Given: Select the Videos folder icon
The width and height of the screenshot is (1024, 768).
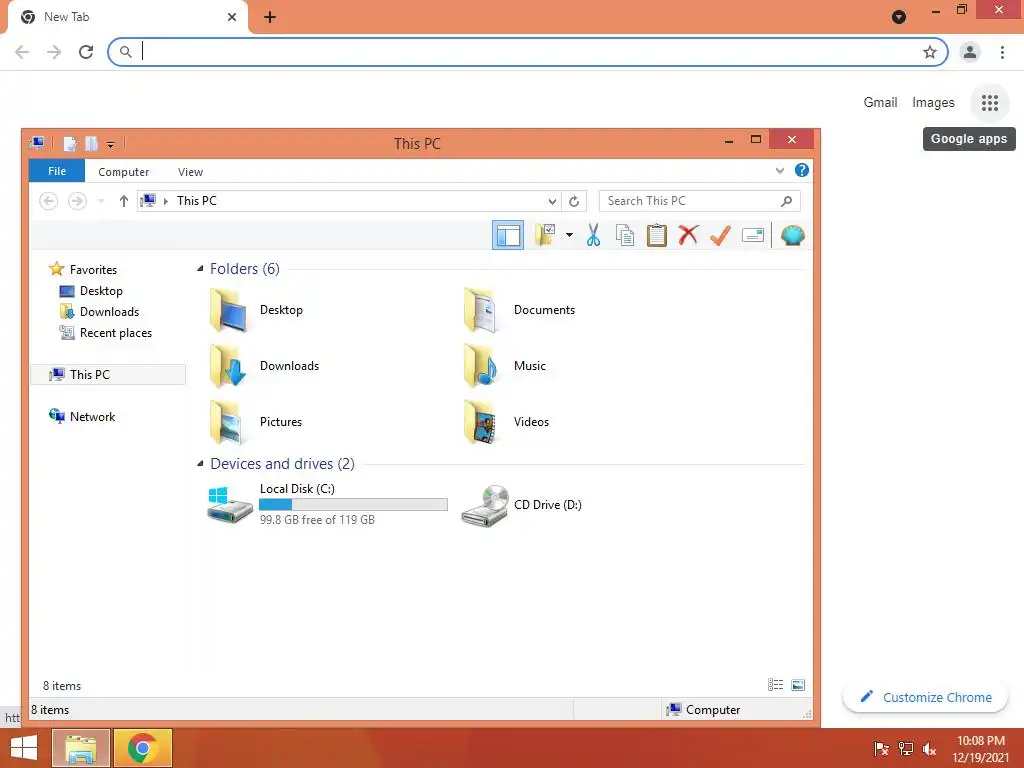Looking at the screenshot, I should click(x=482, y=422).
